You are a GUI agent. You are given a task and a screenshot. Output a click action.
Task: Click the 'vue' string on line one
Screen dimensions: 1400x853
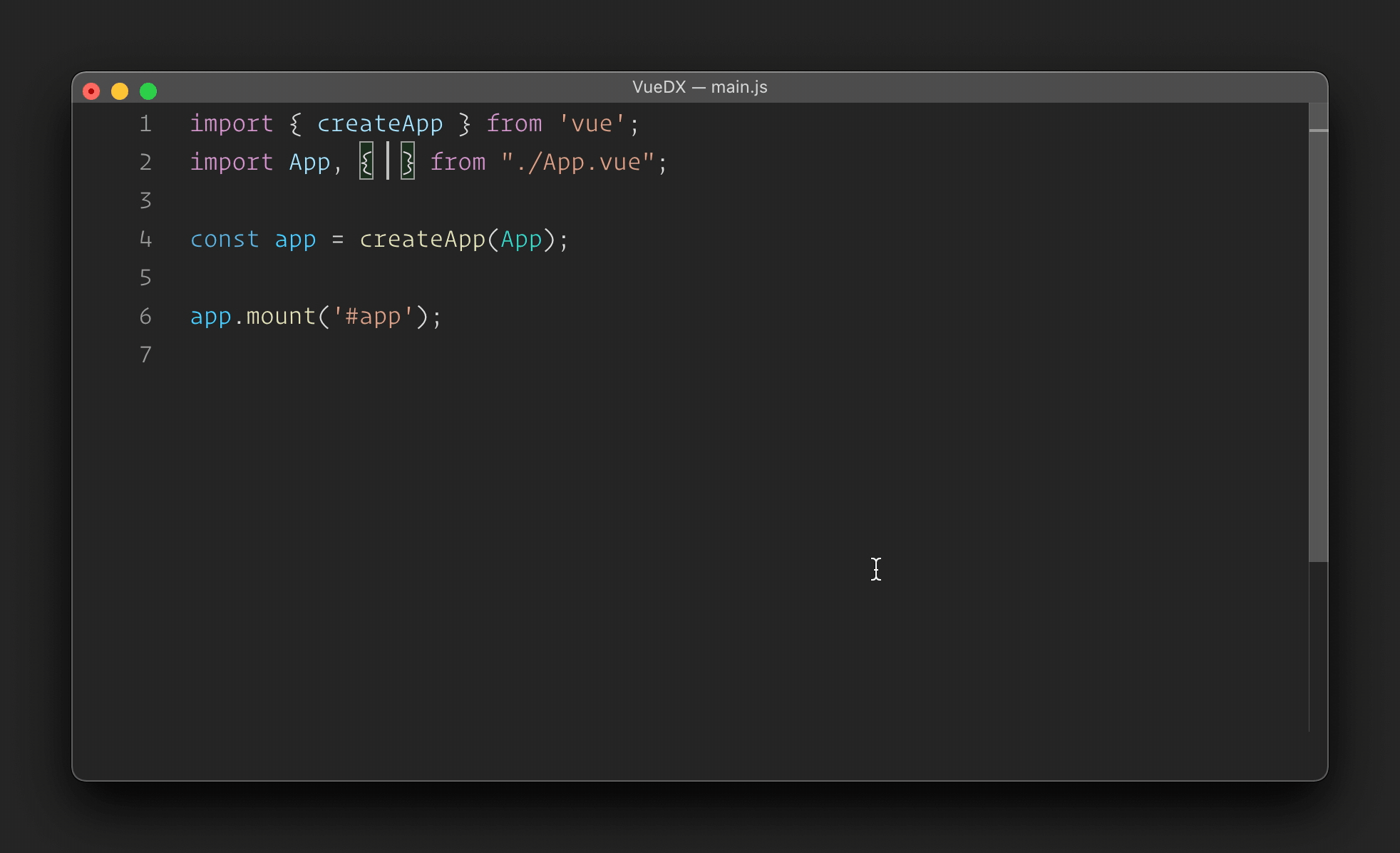click(592, 124)
